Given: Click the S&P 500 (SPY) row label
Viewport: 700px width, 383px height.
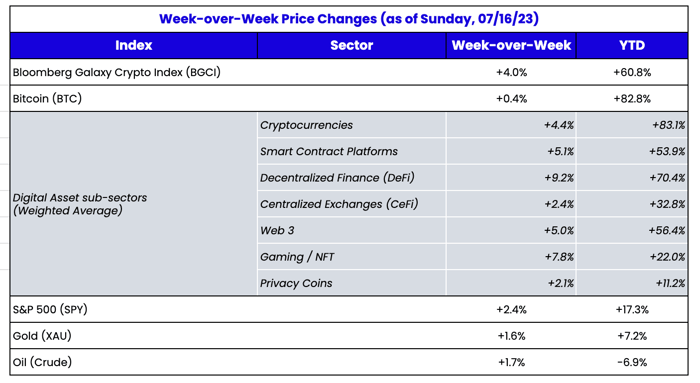Looking at the screenshot, I should tap(50, 309).
